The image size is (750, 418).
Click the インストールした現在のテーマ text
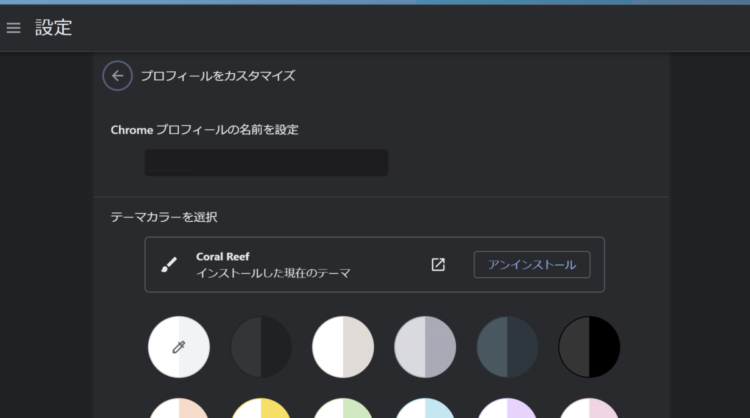pos(274,273)
